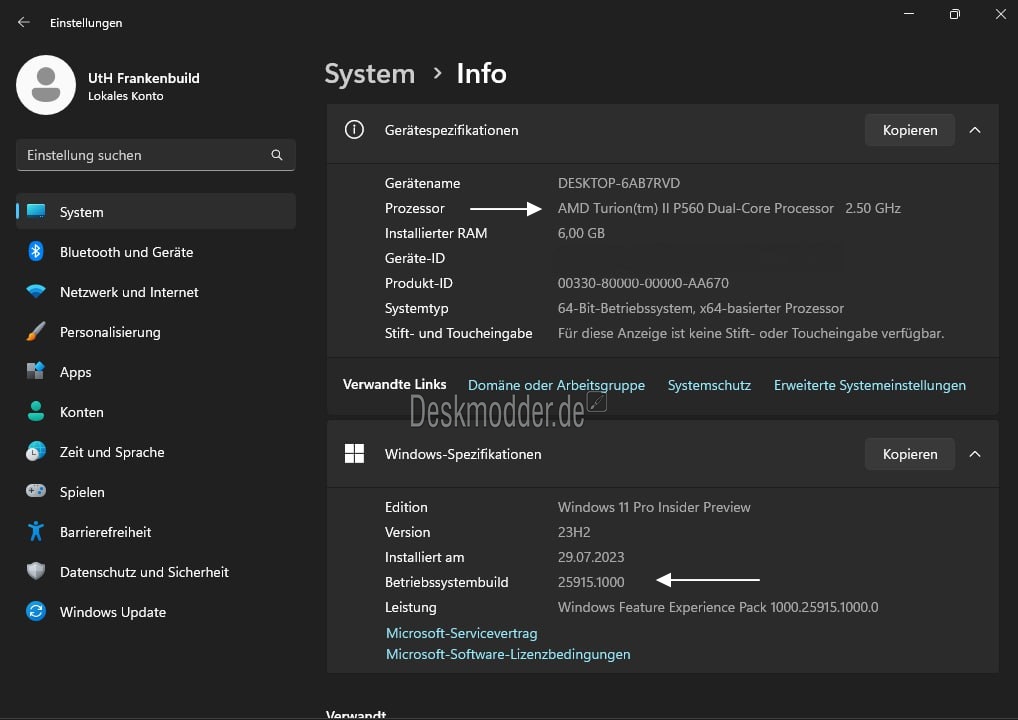Click the Einstellung suchen search field
This screenshot has height=720, width=1018.
(x=145, y=155)
